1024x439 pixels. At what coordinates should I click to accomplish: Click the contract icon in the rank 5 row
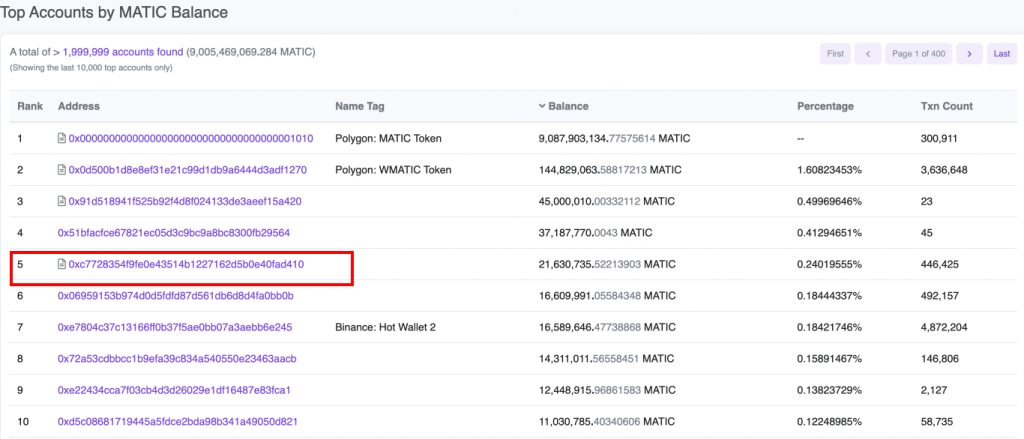(62, 265)
